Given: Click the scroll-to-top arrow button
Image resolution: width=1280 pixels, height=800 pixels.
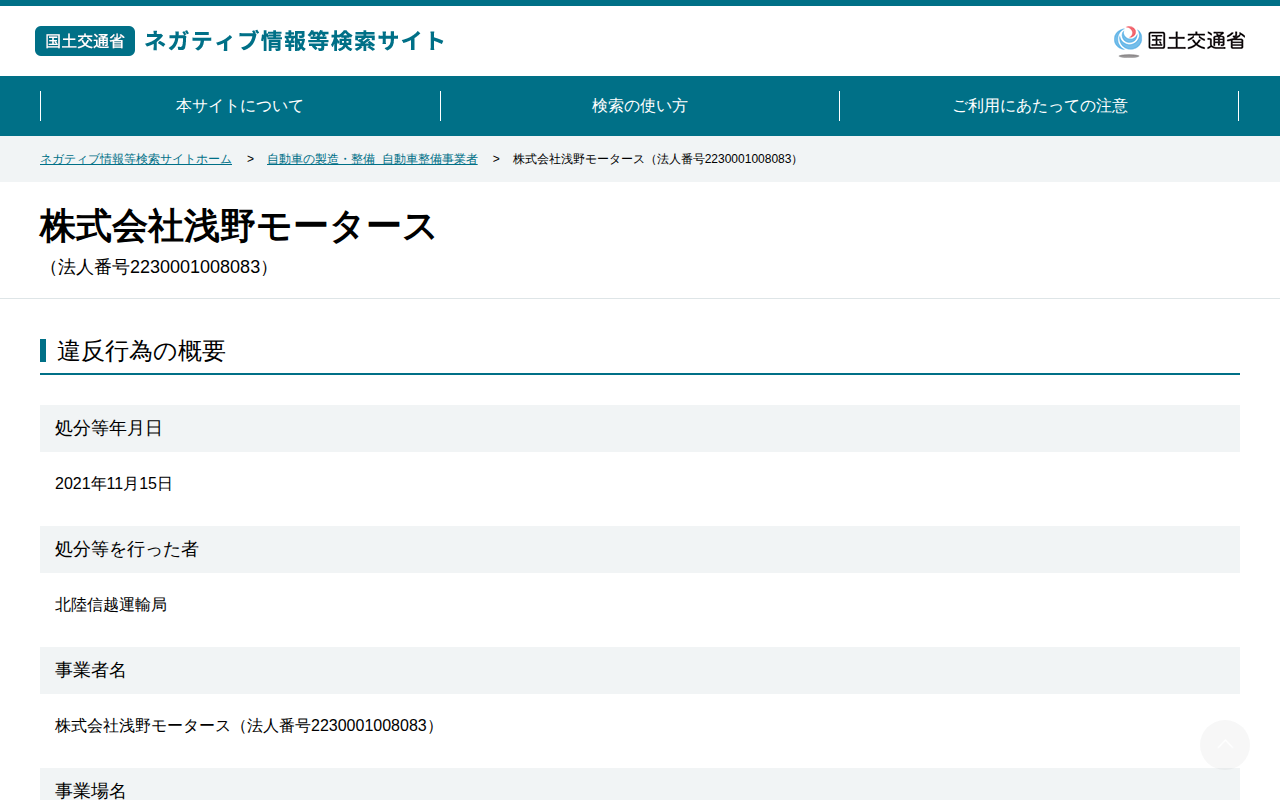Looking at the screenshot, I should point(1224,745).
